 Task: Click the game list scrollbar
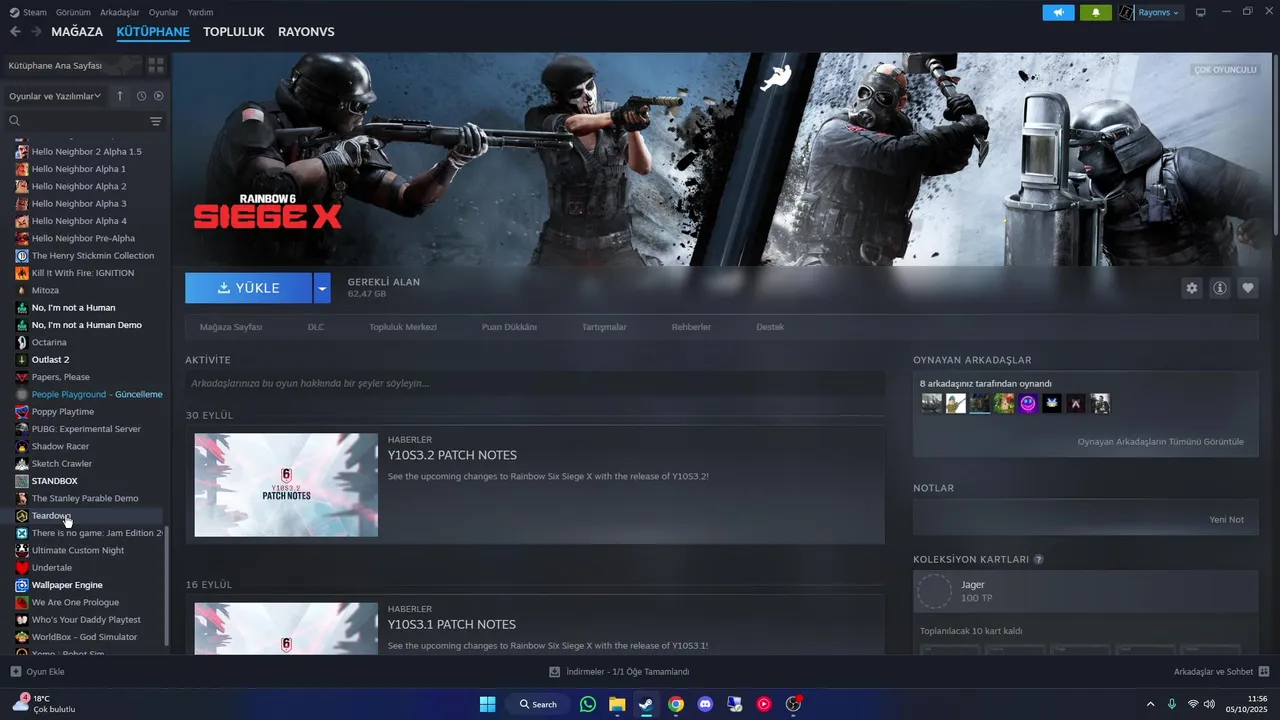click(x=167, y=588)
